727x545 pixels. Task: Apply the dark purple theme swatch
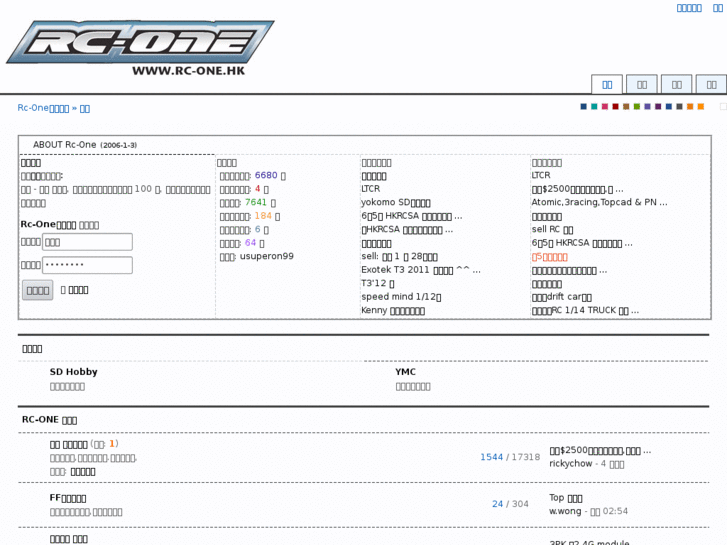[x=658, y=107]
